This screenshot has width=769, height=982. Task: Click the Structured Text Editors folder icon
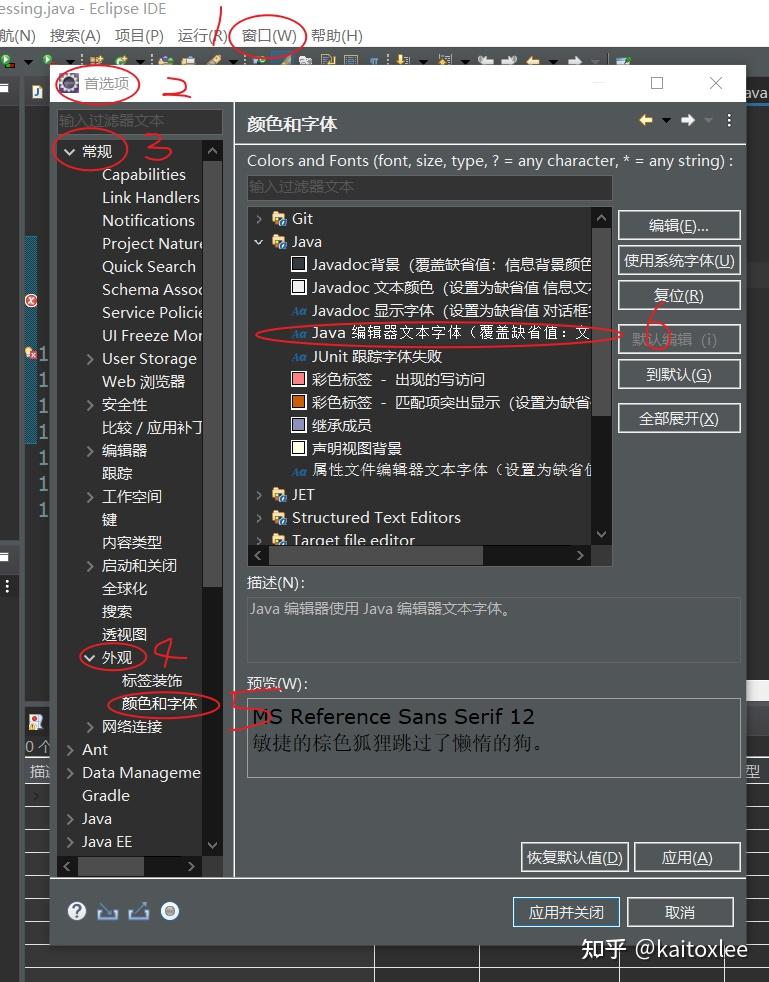pyautogui.click(x=279, y=518)
